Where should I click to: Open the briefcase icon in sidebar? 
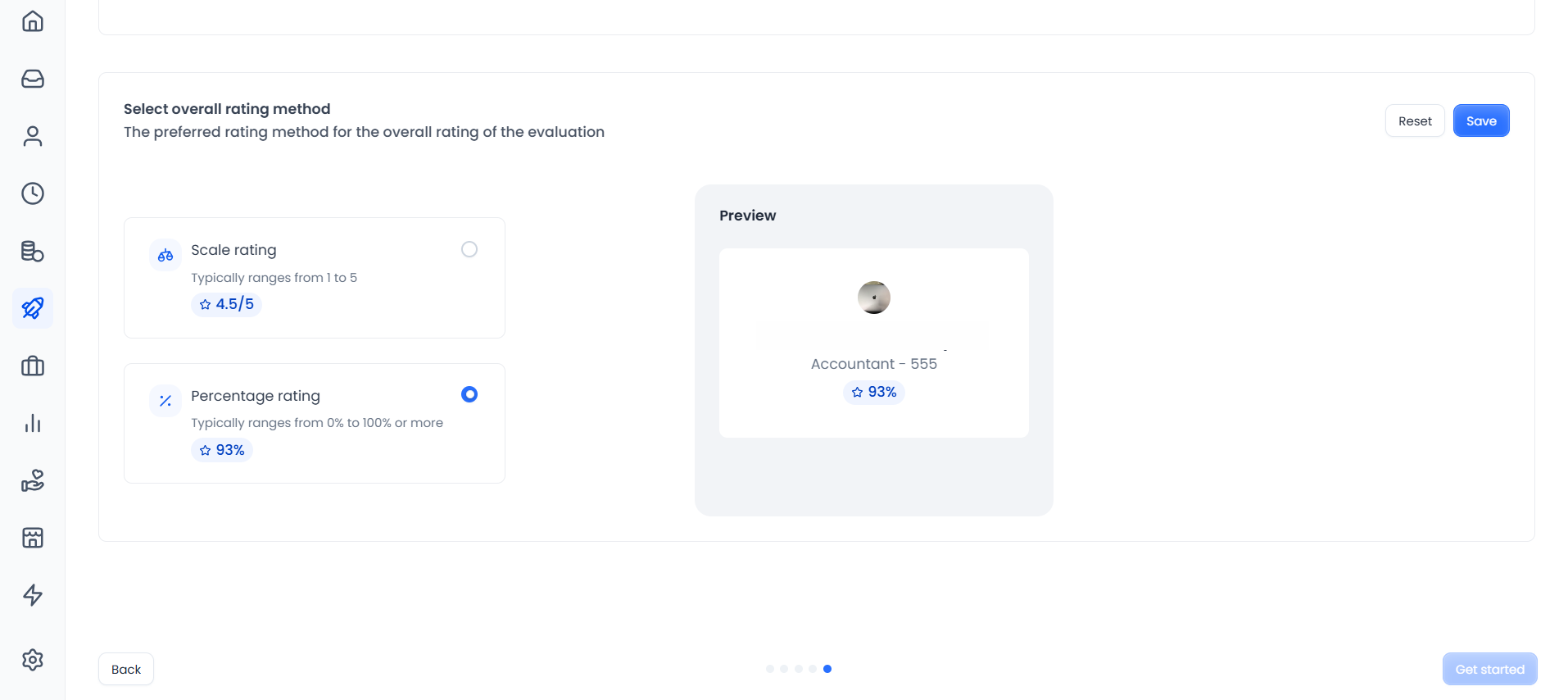click(33, 366)
